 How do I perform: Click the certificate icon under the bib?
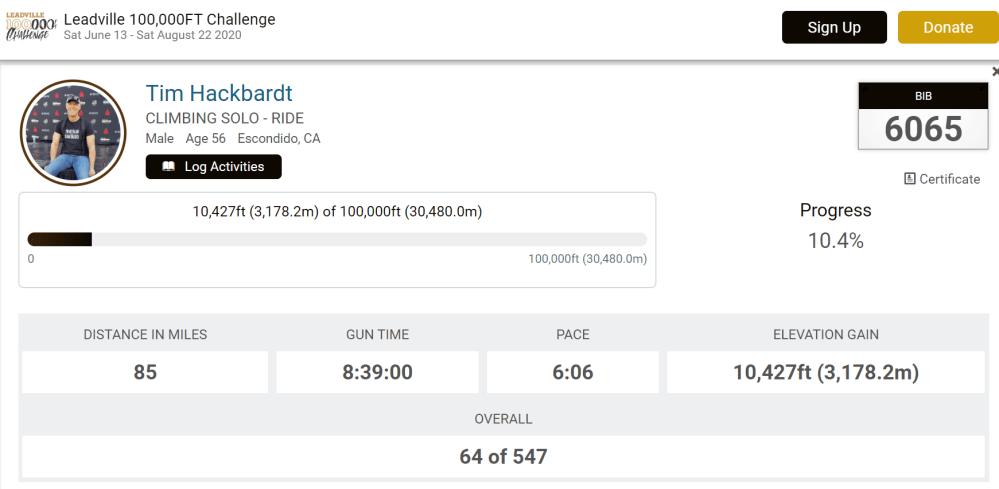pos(909,179)
